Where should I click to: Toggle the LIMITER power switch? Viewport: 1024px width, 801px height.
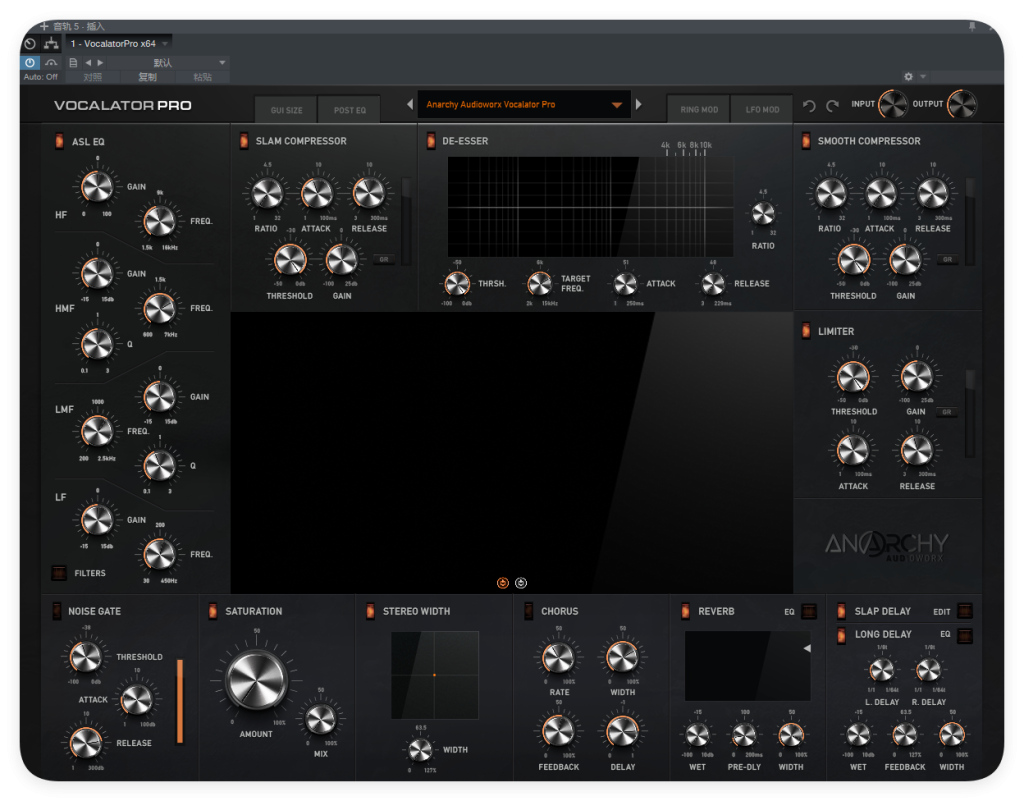point(806,331)
